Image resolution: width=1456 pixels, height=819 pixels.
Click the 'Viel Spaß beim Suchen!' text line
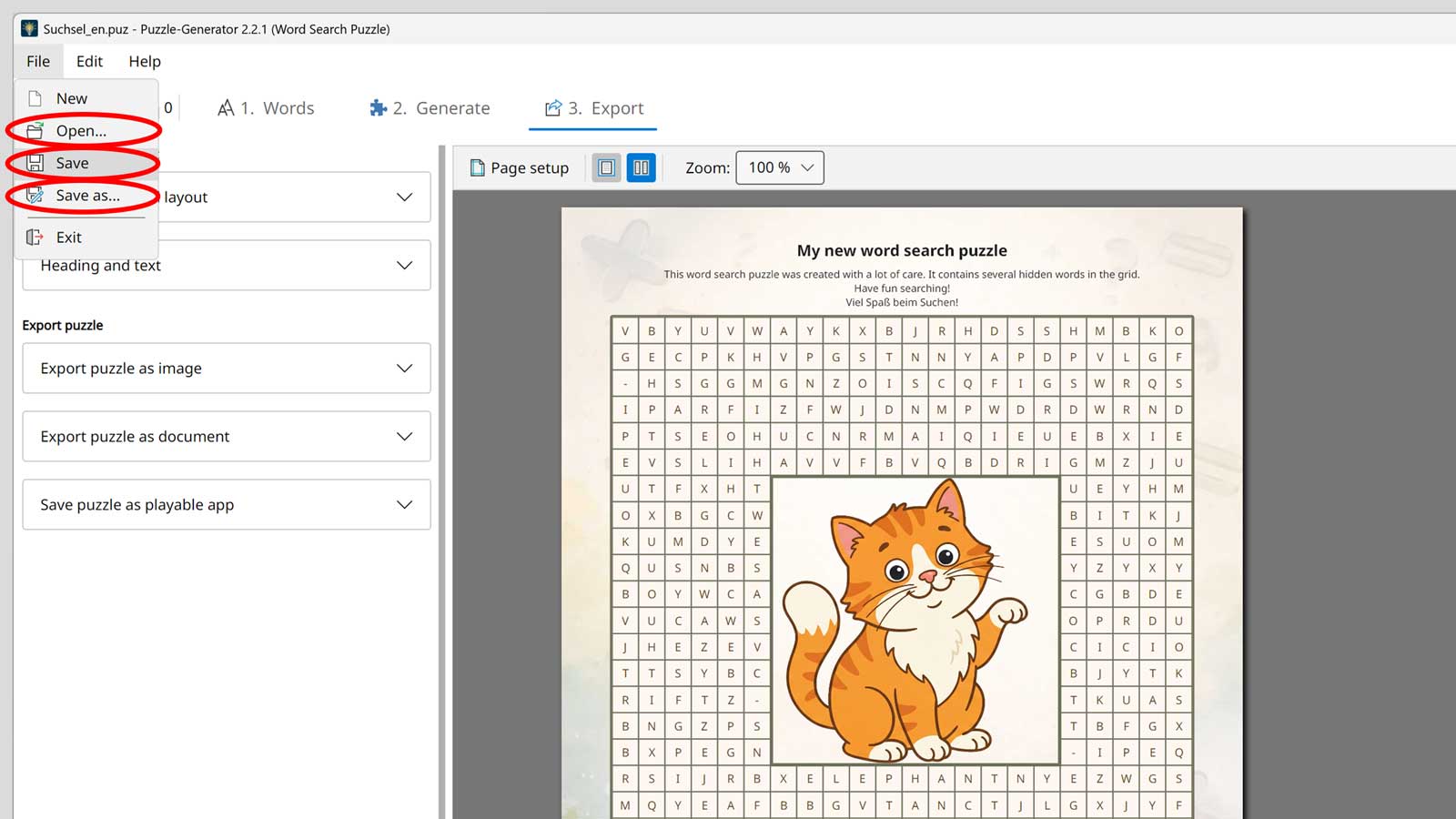[x=902, y=303]
